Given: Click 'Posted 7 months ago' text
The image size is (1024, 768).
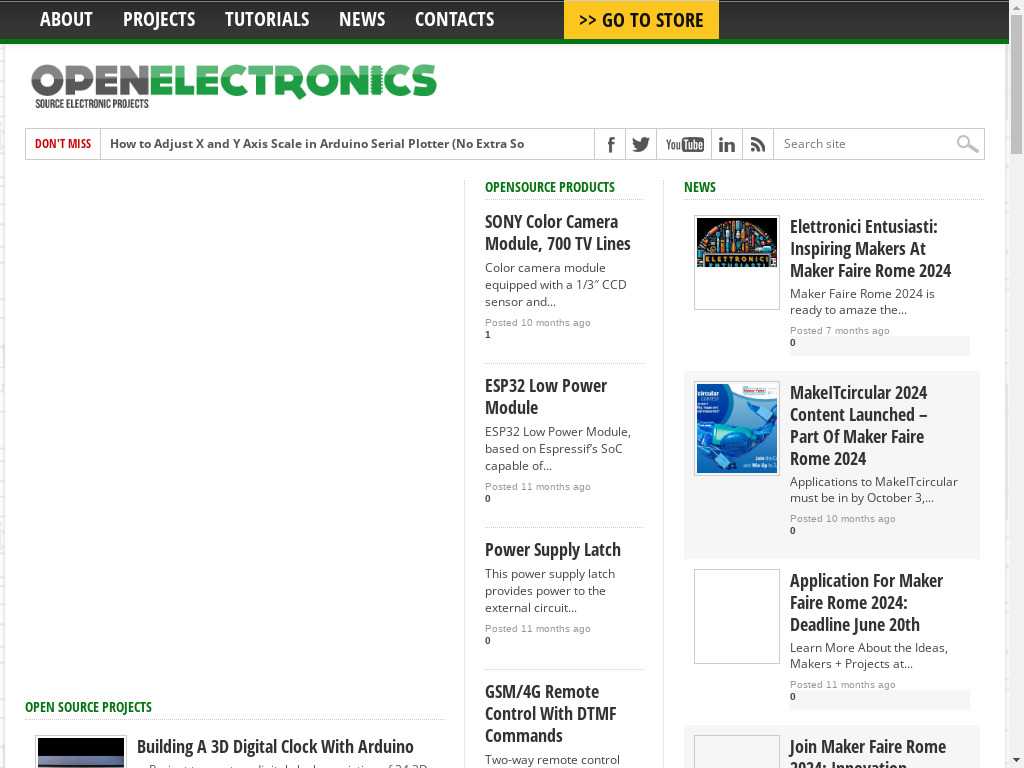Looking at the screenshot, I should pyautogui.click(x=840, y=330).
